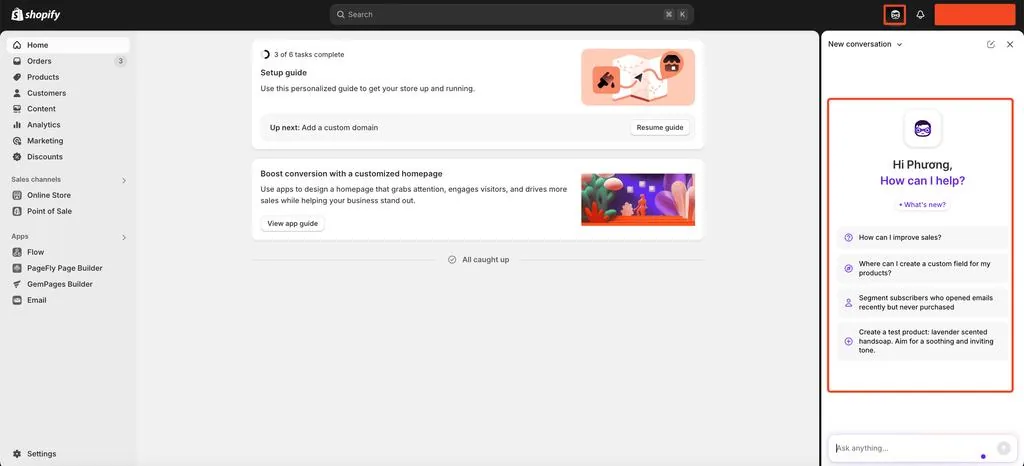1024x466 pixels.
Task: Open the Sidekick assistant icon in top bar
Action: click(895, 14)
